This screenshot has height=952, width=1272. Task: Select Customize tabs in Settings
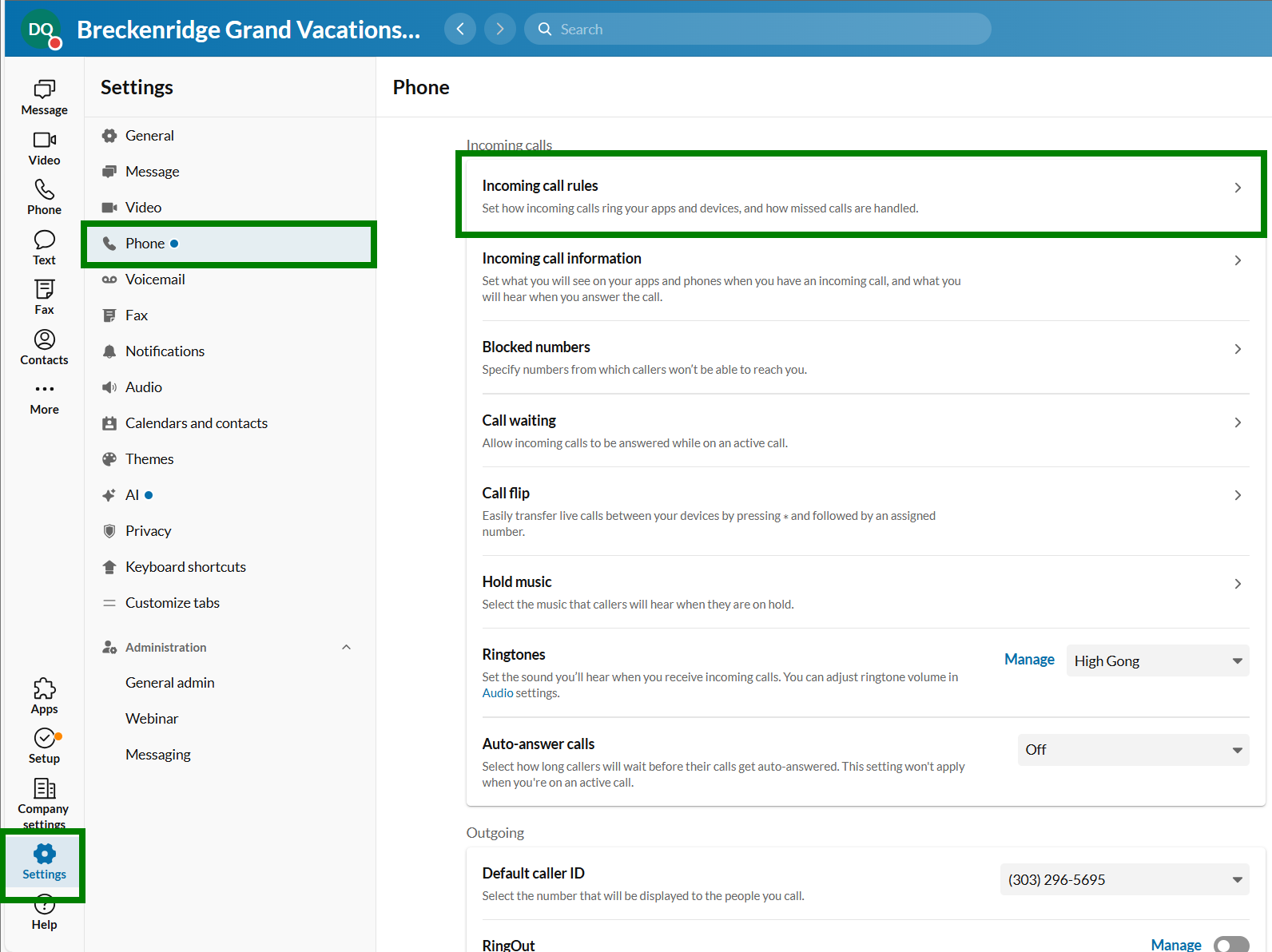pyautogui.click(x=229, y=603)
